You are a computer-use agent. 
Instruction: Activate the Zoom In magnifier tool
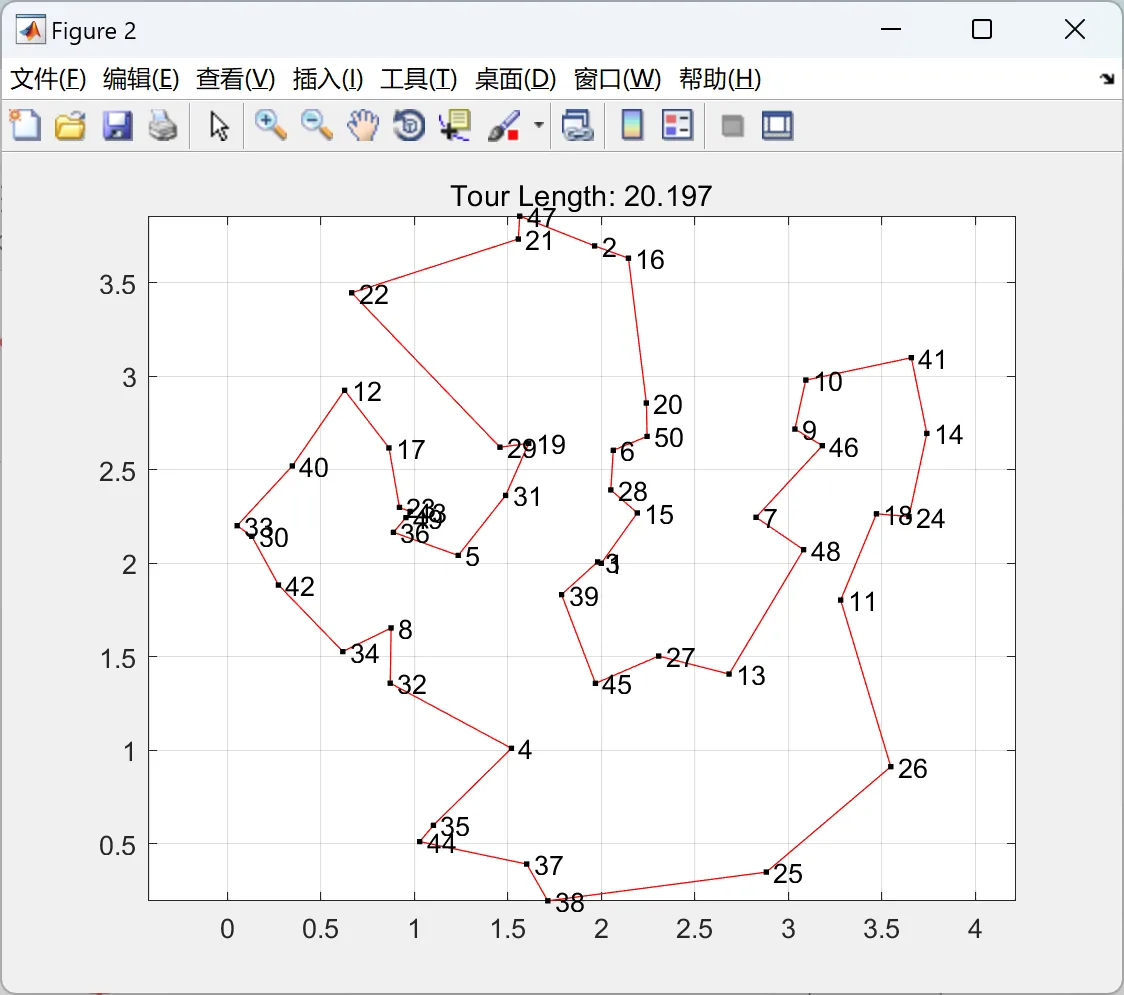(x=270, y=125)
